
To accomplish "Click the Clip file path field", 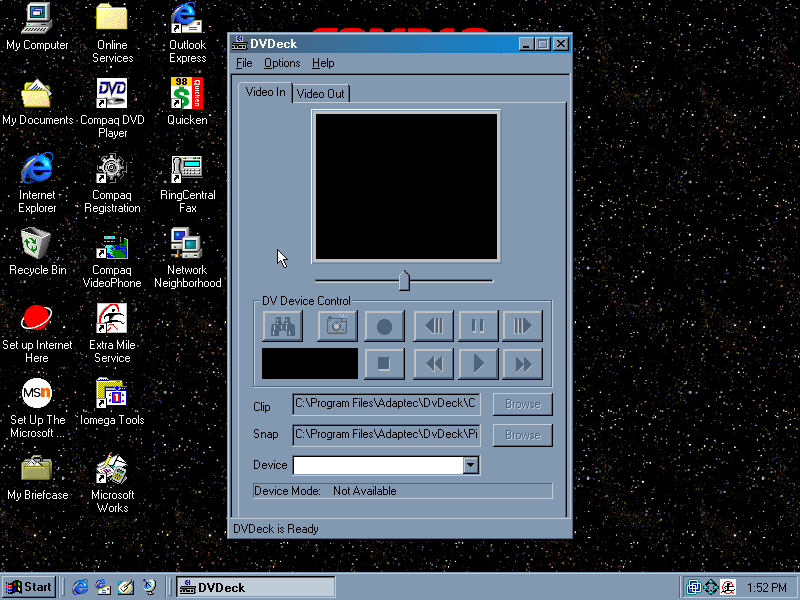I will pos(386,404).
